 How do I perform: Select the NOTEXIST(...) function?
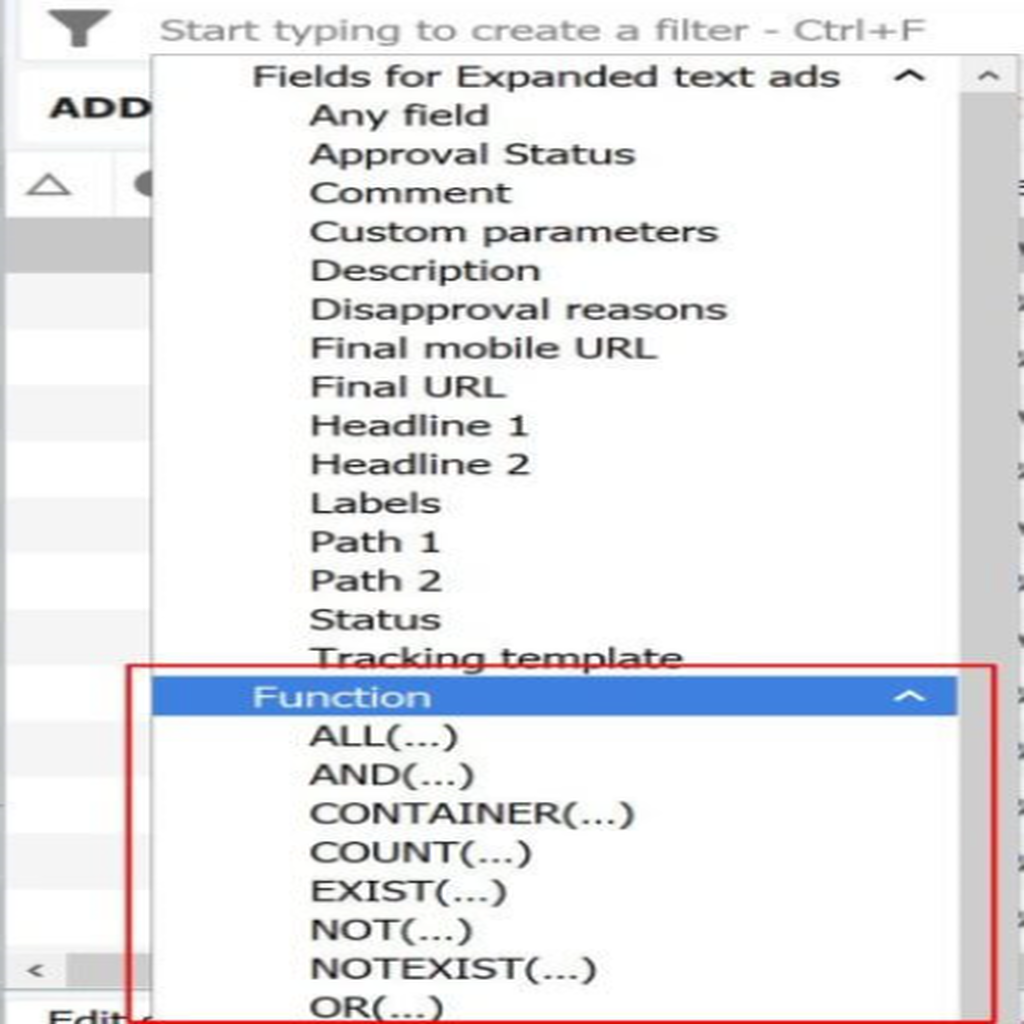[453, 969]
